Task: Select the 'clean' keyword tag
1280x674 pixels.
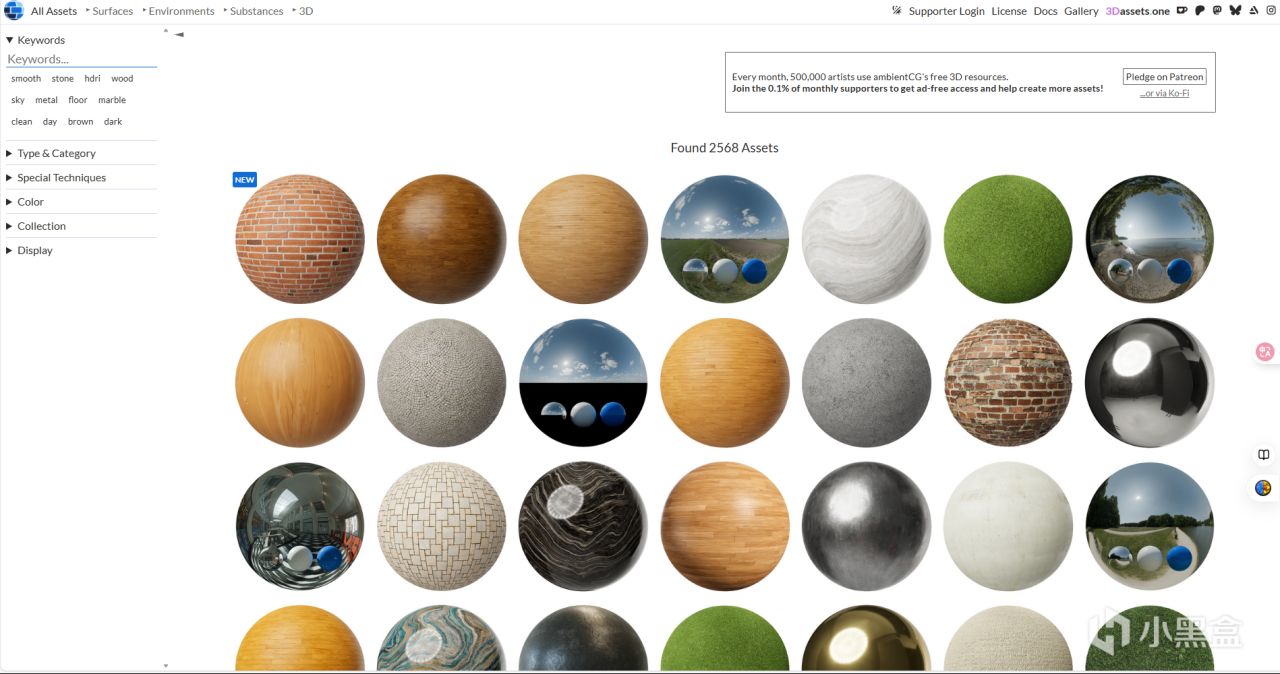Action: (x=22, y=122)
